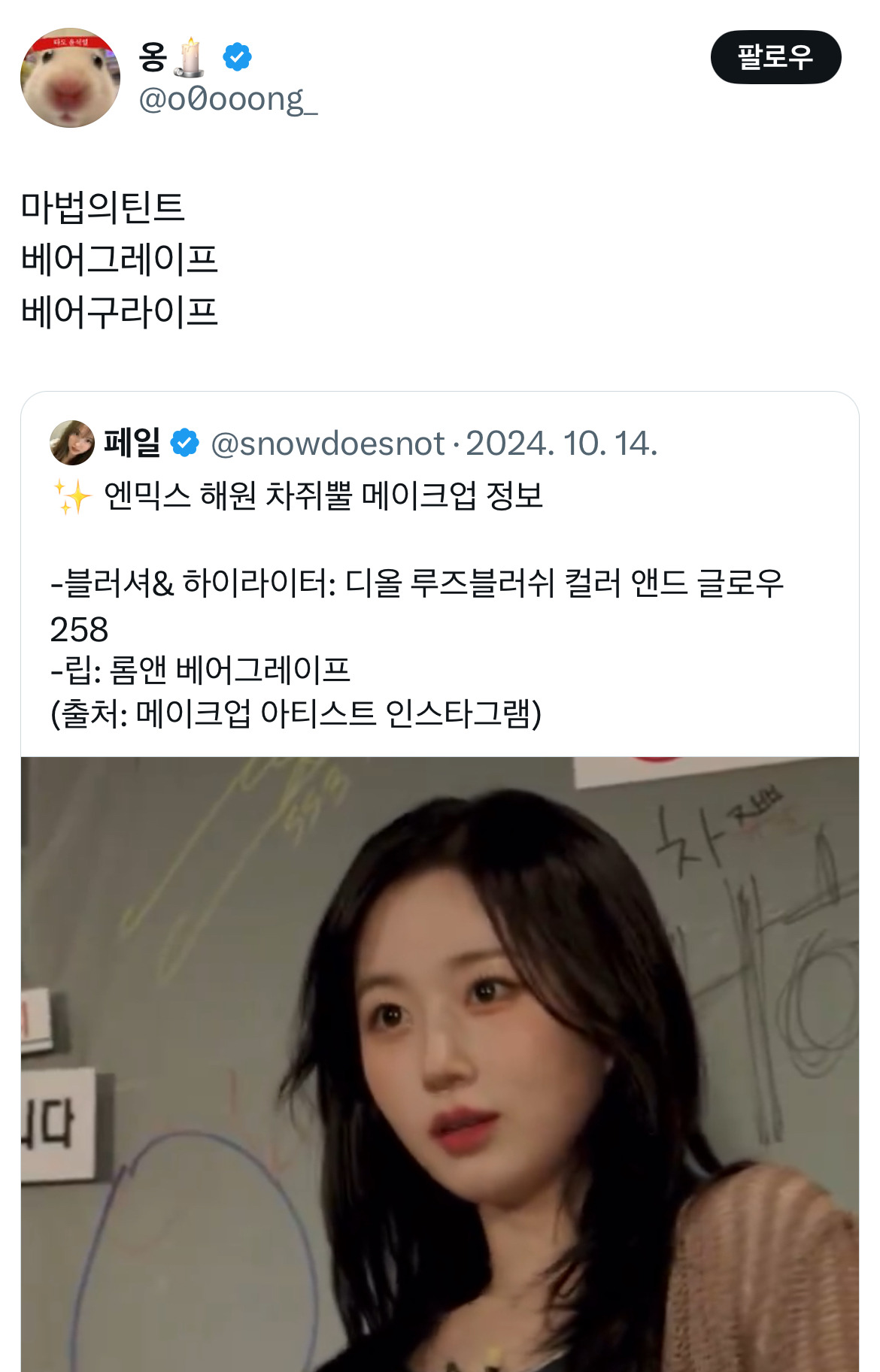Click the sparkles emoji in the quoted tweet
Image resolution: width=880 pixels, height=1372 pixels.
72,496
